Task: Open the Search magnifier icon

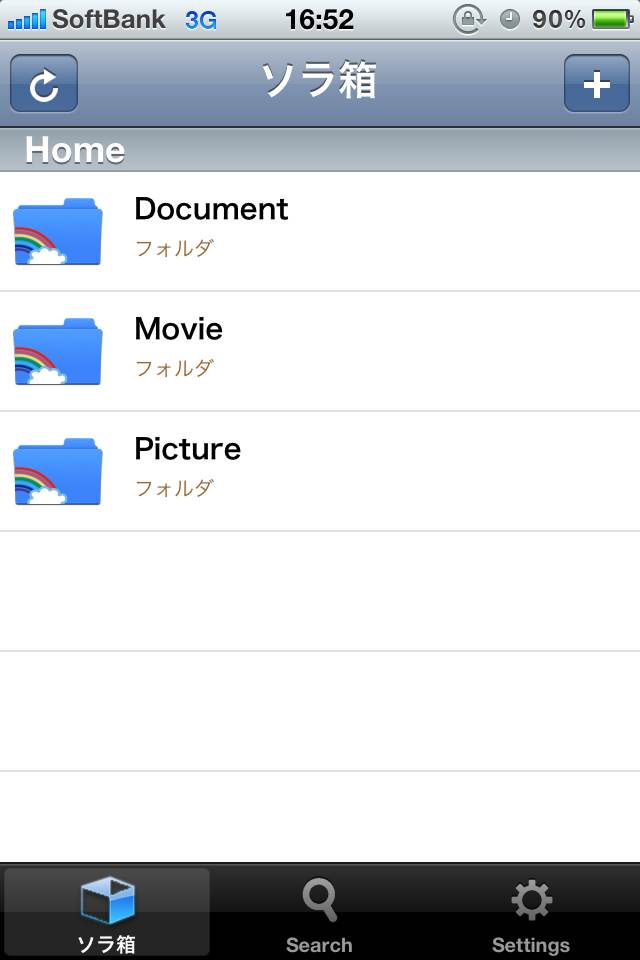Action: 319,898
